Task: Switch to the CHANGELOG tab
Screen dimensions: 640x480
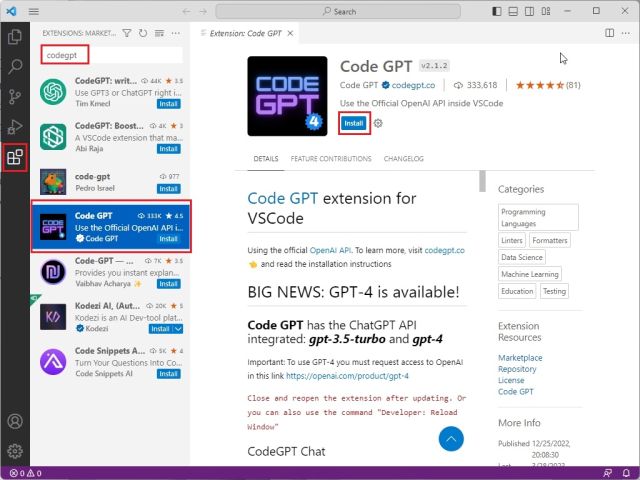Action: (x=404, y=159)
